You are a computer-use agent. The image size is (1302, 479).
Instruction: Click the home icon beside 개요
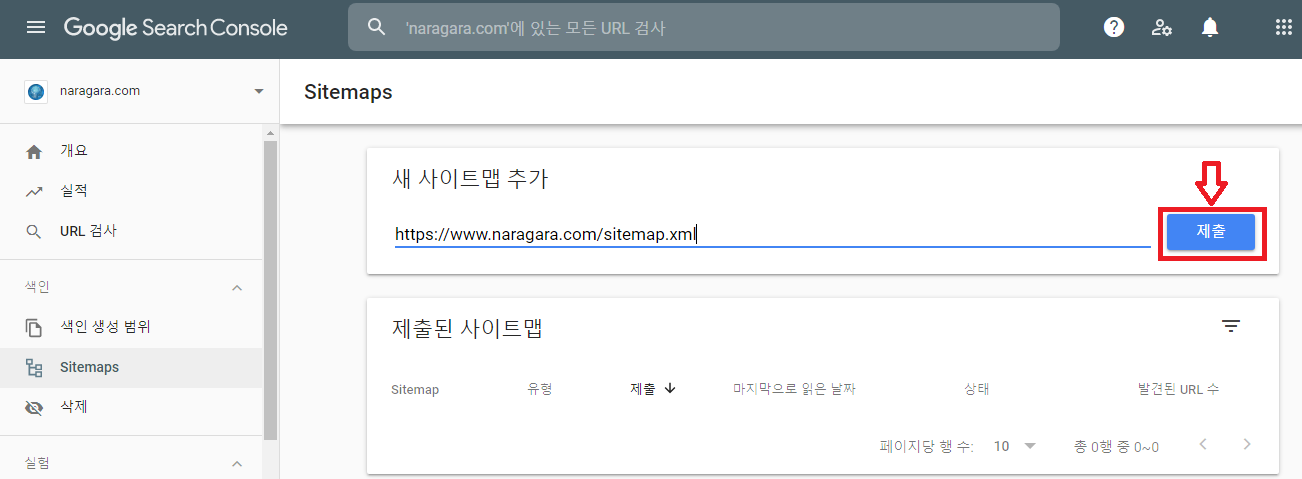[x=34, y=152]
